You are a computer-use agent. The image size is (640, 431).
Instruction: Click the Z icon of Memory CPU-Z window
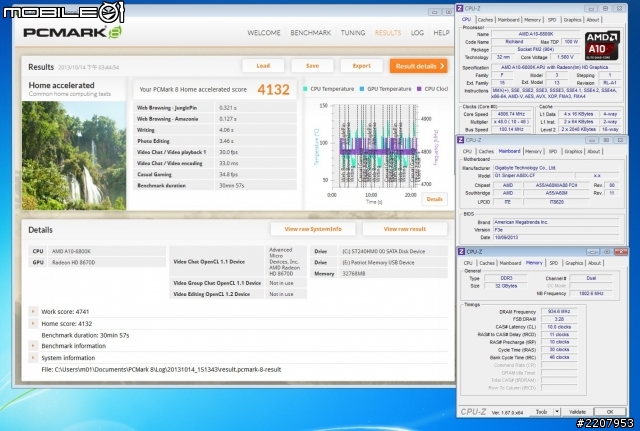tap(462, 252)
